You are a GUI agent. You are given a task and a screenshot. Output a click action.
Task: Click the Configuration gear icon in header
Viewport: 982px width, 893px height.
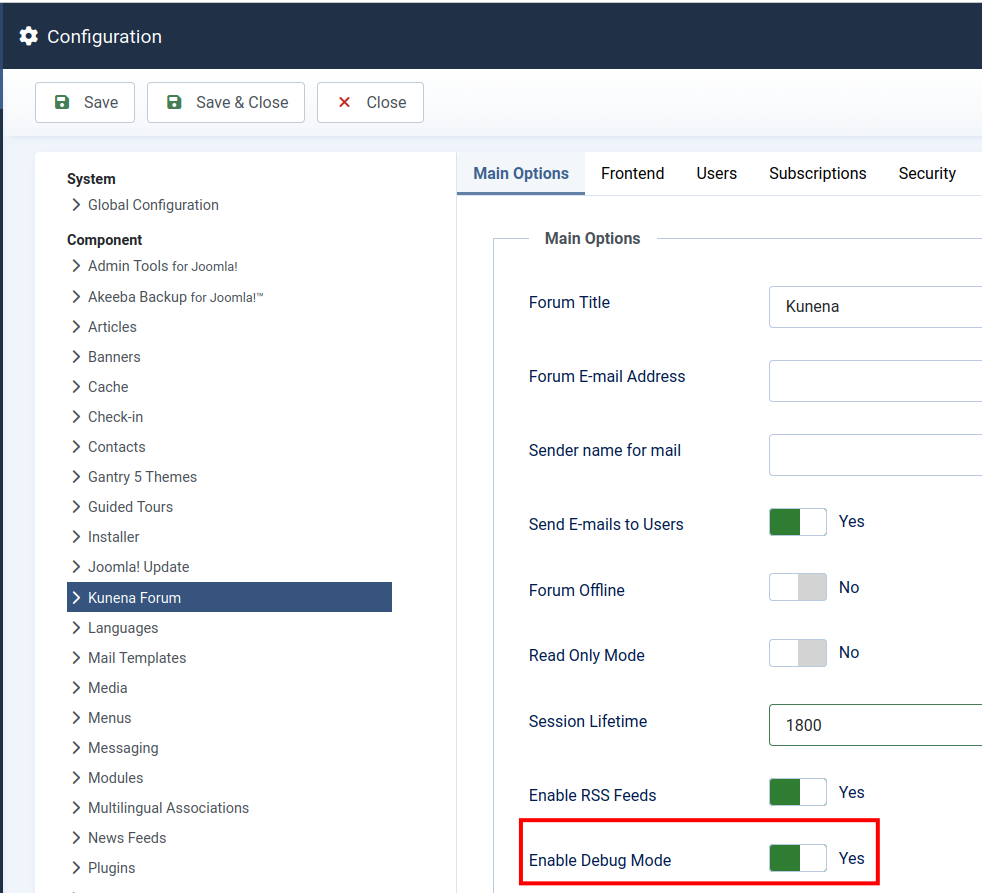[29, 36]
